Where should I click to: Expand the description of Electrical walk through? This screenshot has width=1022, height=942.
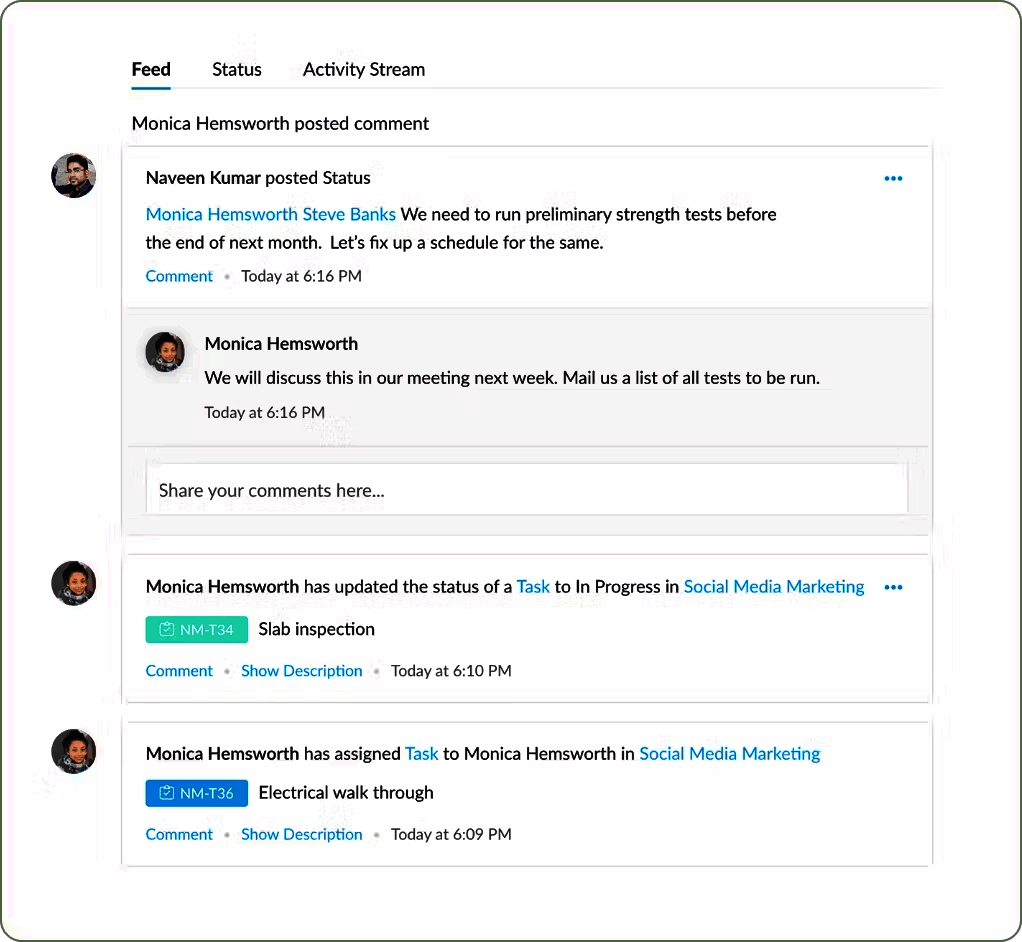pyautogui.click(x=301, y=834)
